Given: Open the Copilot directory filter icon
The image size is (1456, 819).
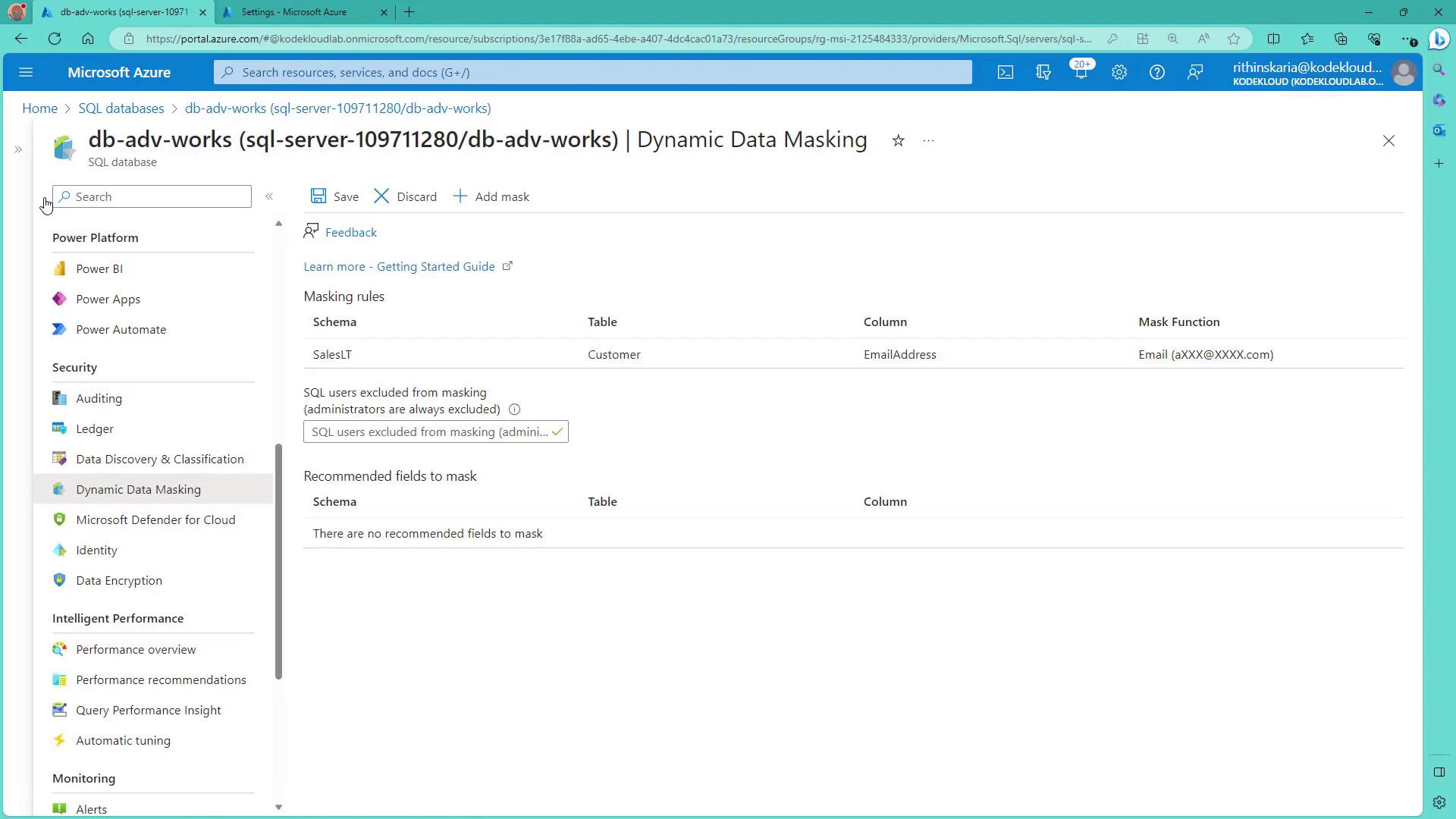Looking at the screenshot, I should click(x=1043, y=72).
